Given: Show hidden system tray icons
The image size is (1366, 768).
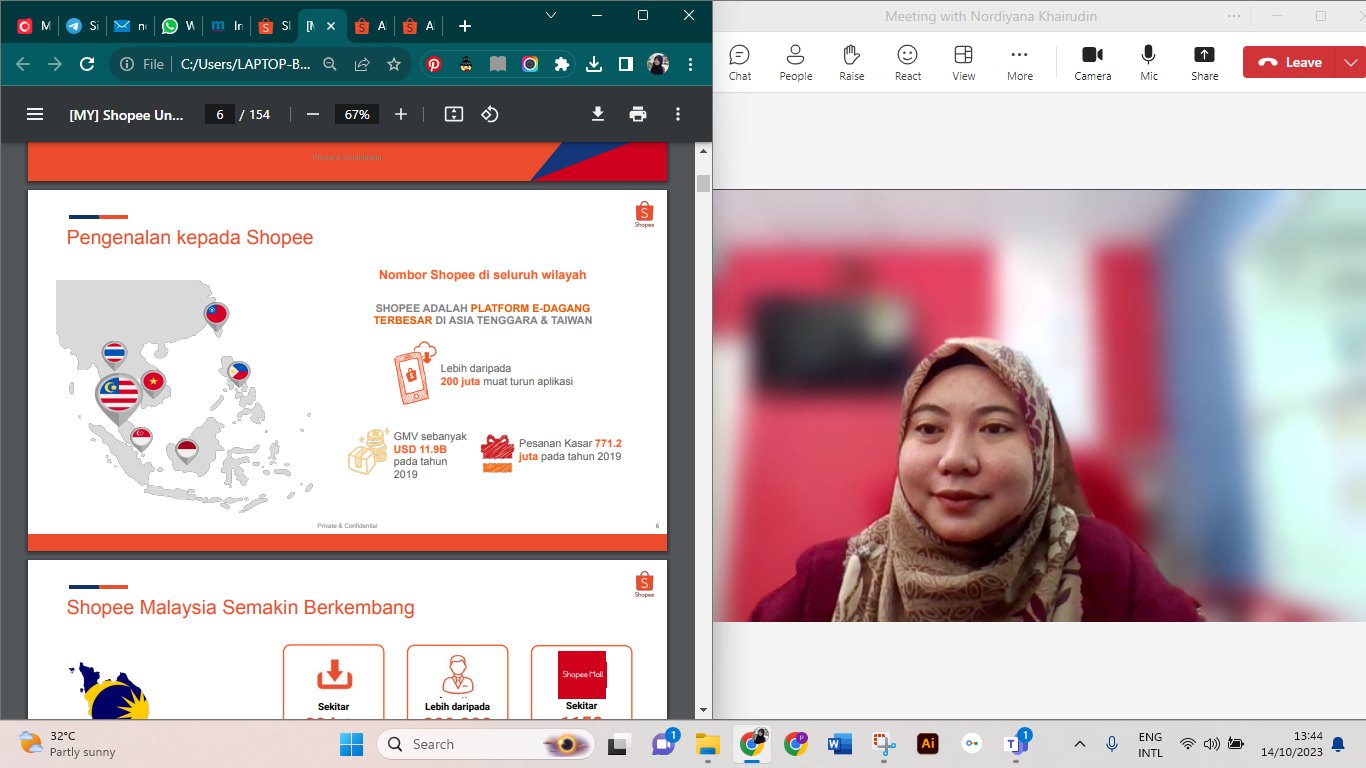Looking at the screenshot, I should point(1079,744).
